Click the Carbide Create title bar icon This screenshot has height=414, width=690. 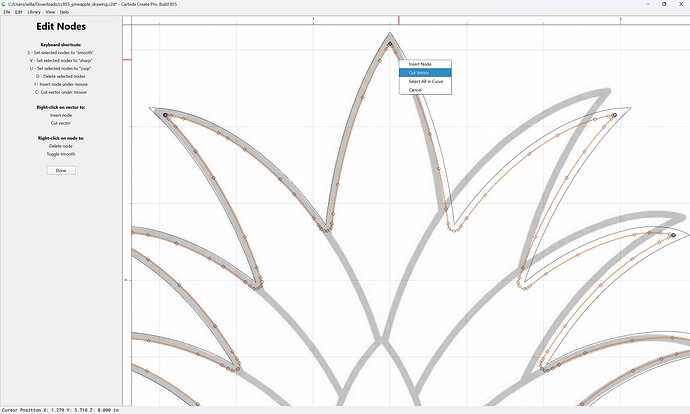[4, 4]
